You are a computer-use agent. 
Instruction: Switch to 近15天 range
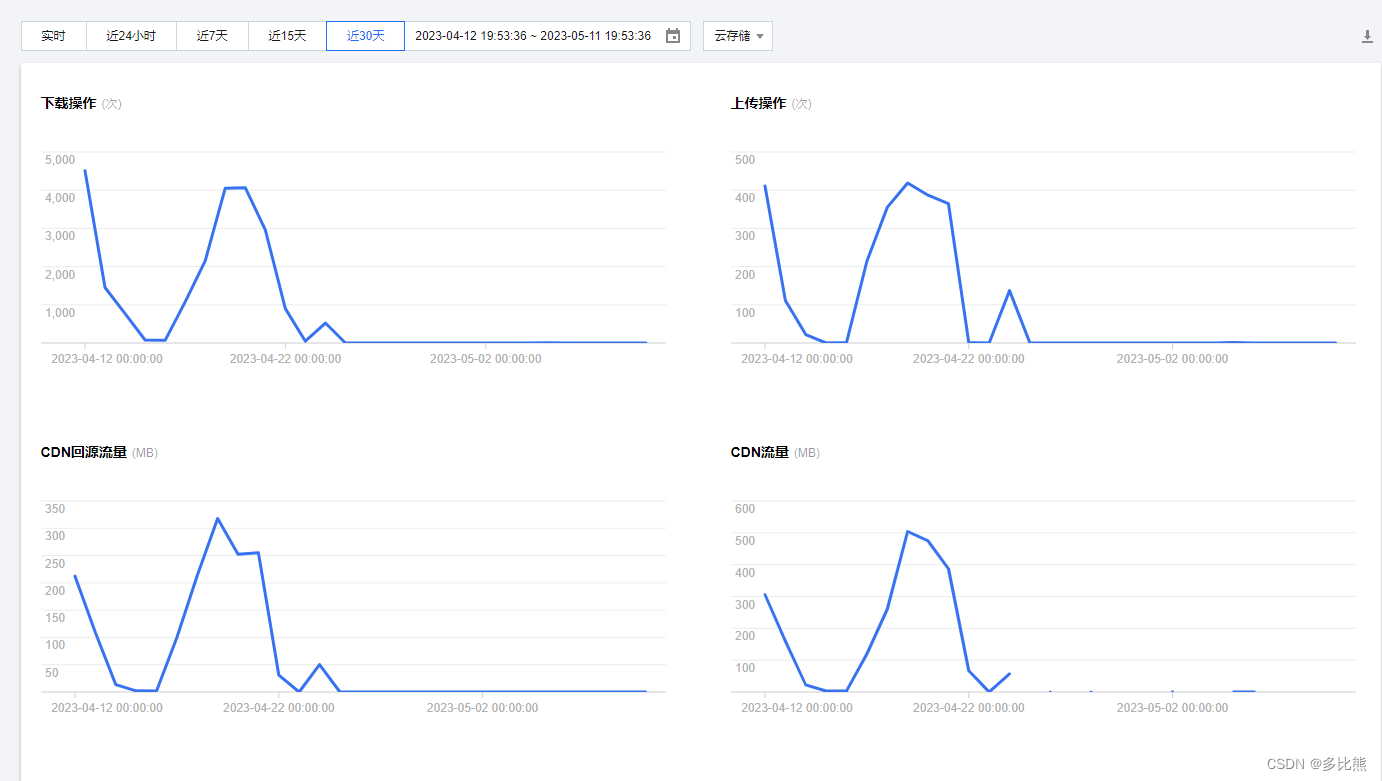tap(287, 36)
